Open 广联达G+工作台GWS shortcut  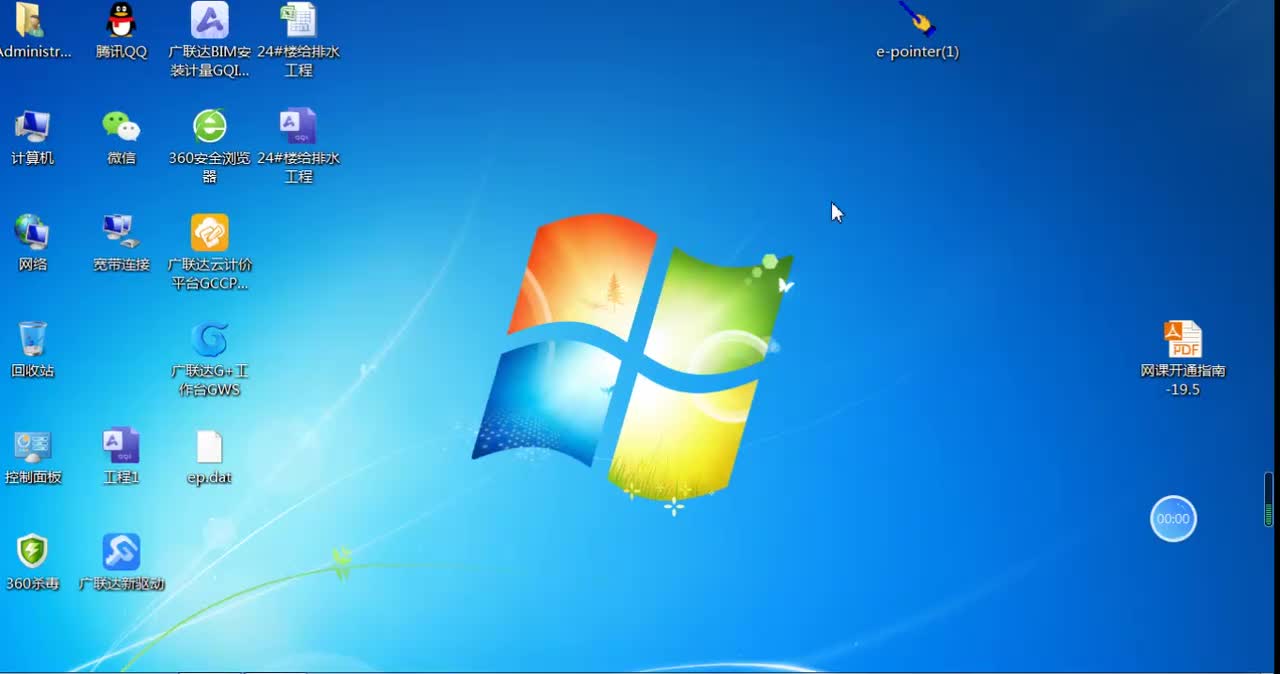point(209,339)
